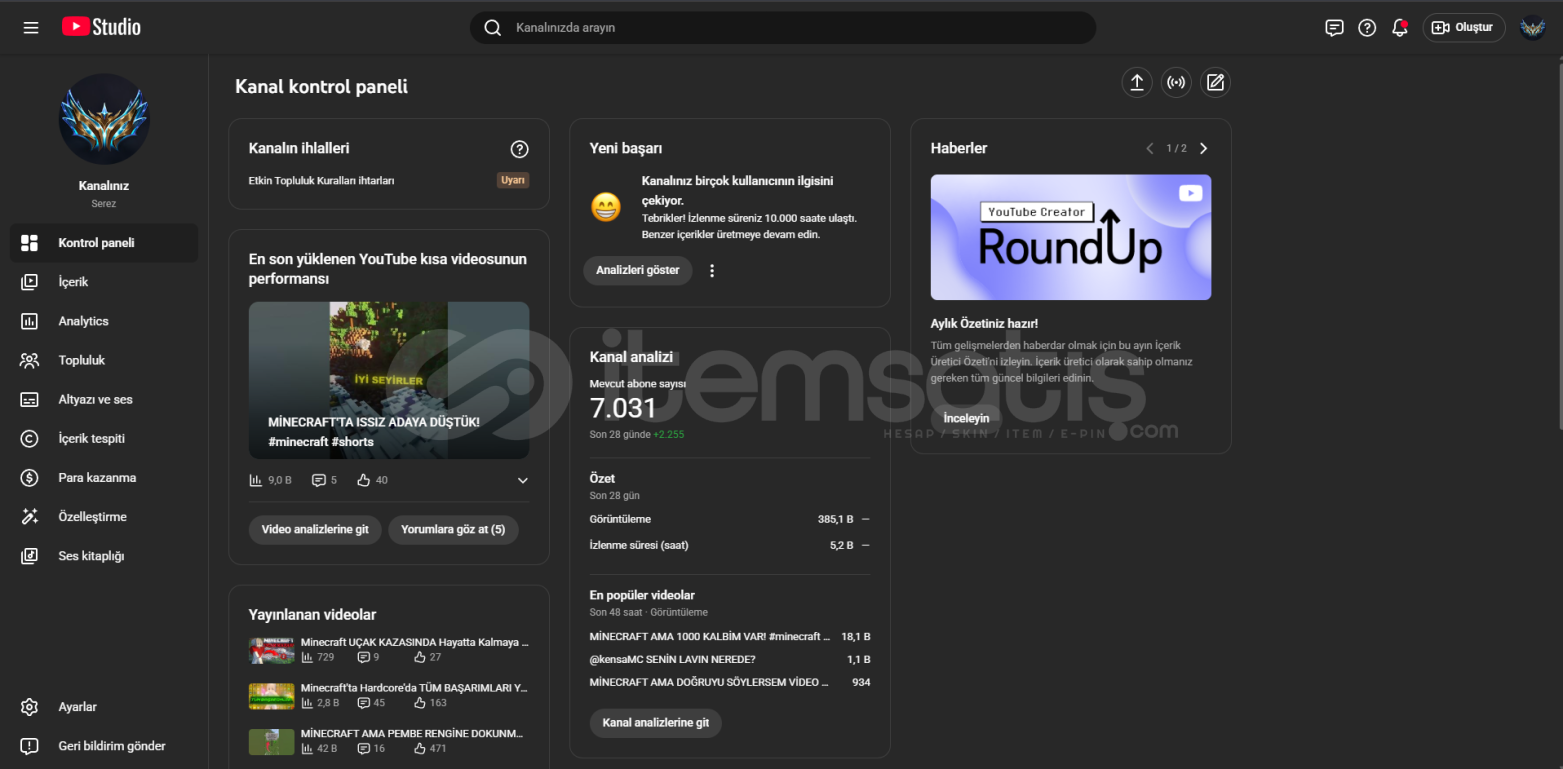Go to next Haberler news slide
The width and height of the screenshot is (1563, 769).
click(1203, 149)
